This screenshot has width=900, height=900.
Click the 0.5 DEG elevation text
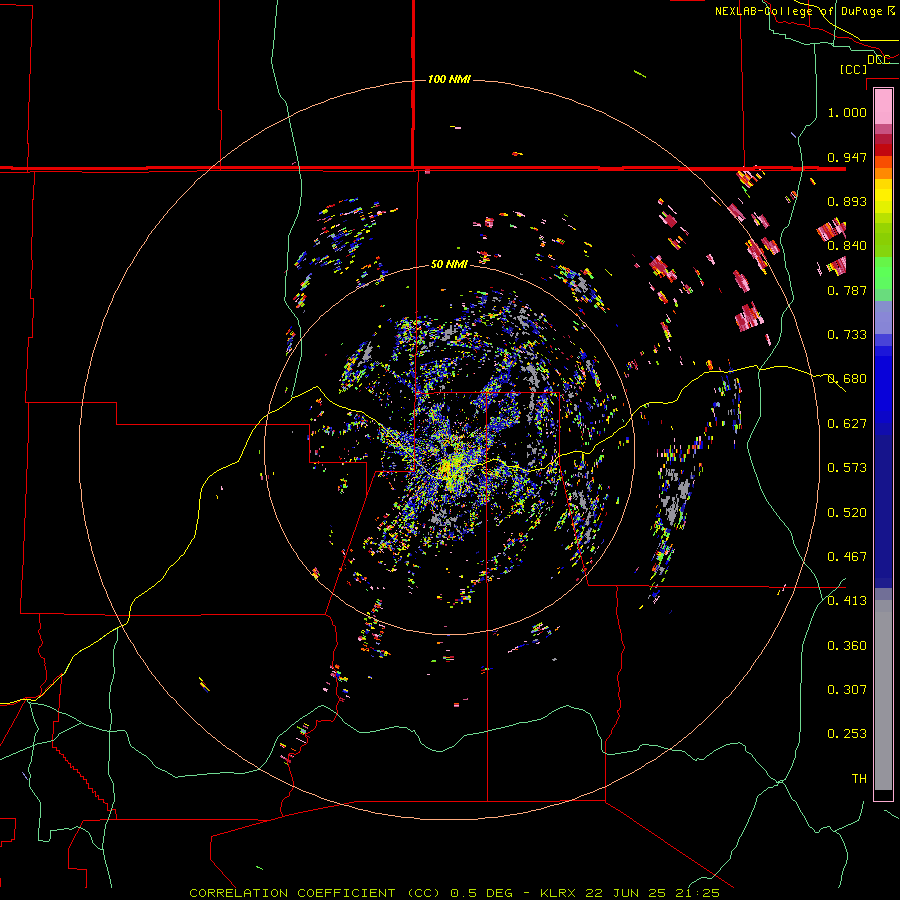[x=482, y=893]
